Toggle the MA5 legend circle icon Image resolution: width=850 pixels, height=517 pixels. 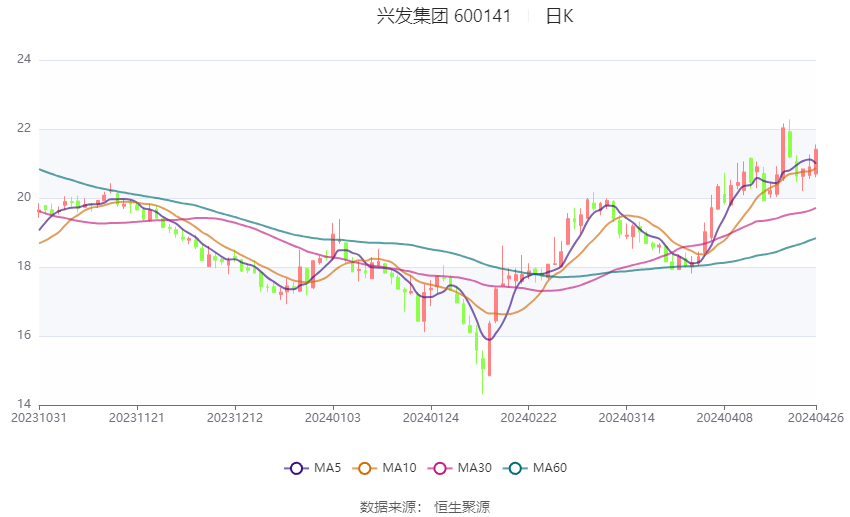pyautogui.click(x=296, y=468)
